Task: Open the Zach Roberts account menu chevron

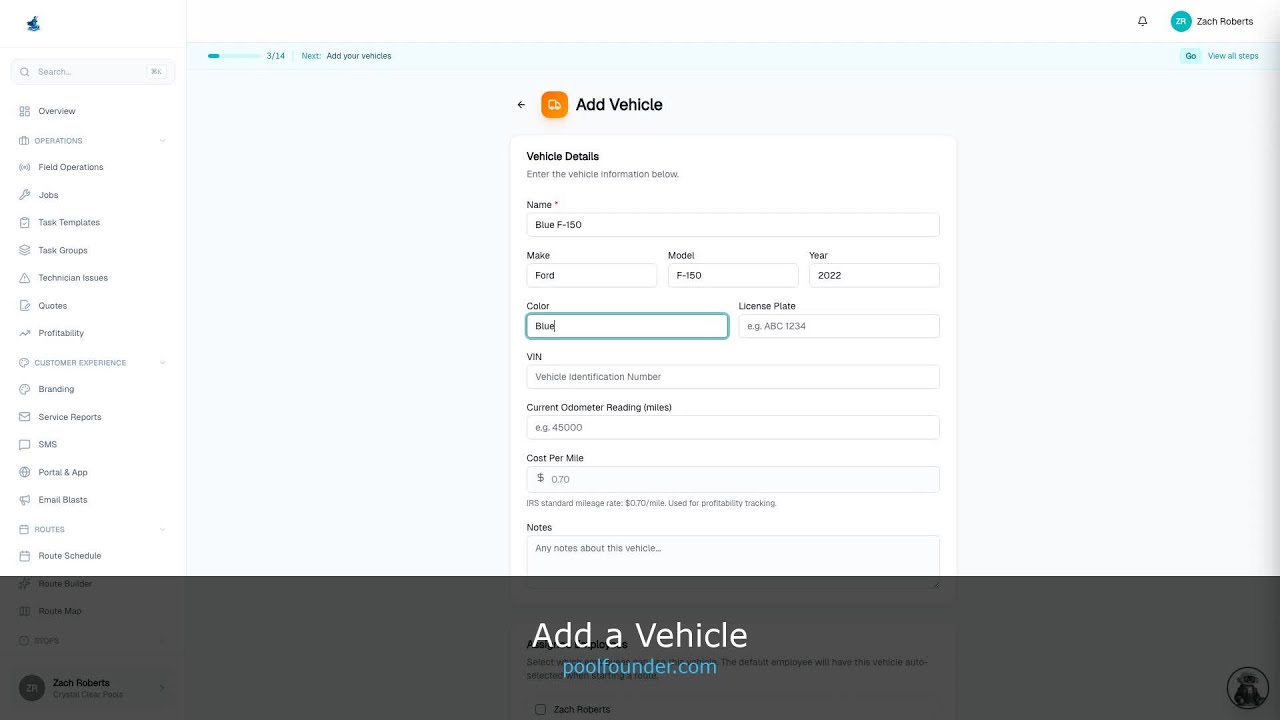Action: click(x=162, y=688)
